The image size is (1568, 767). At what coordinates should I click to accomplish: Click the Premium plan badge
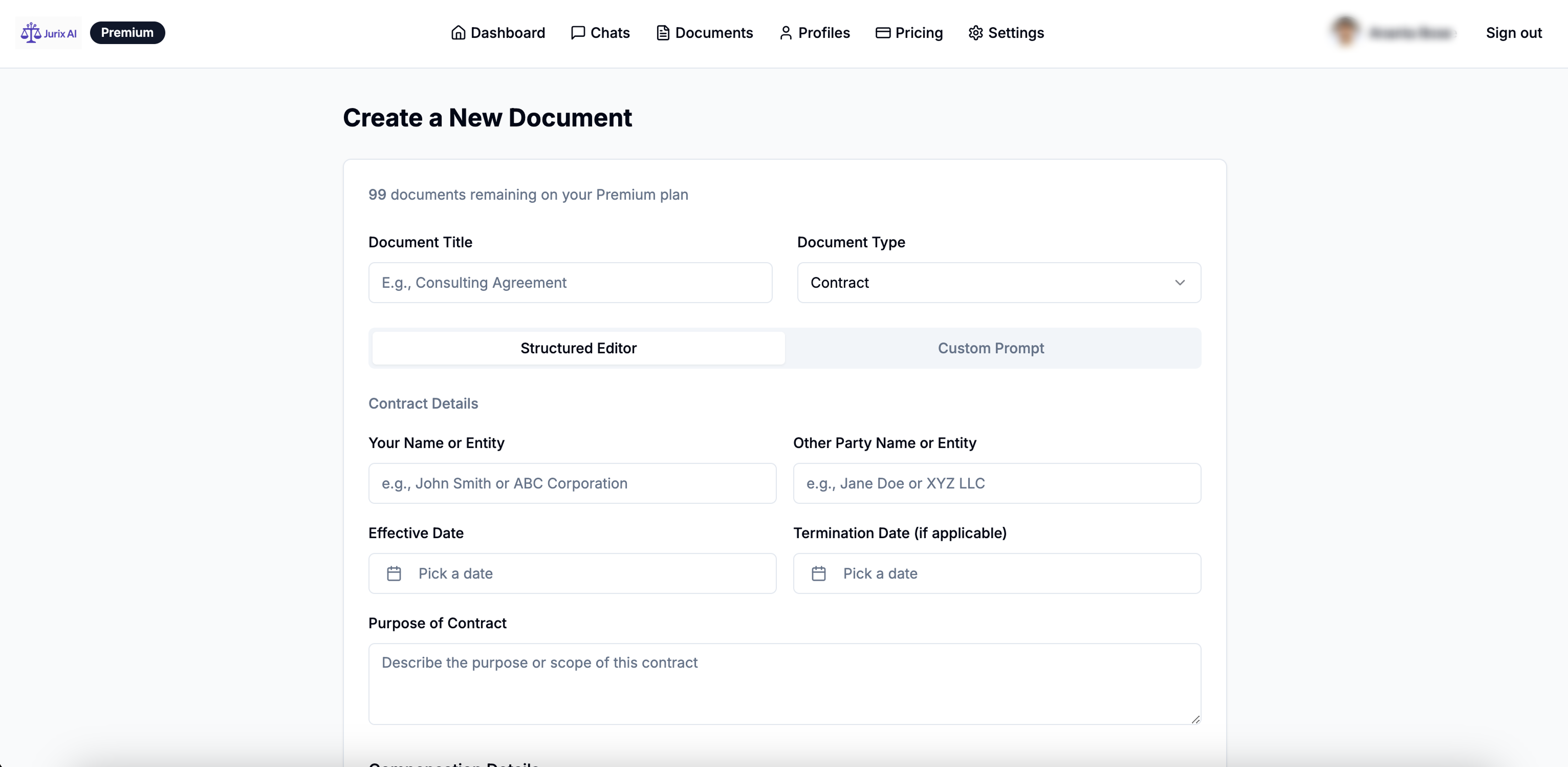(127, 33)
